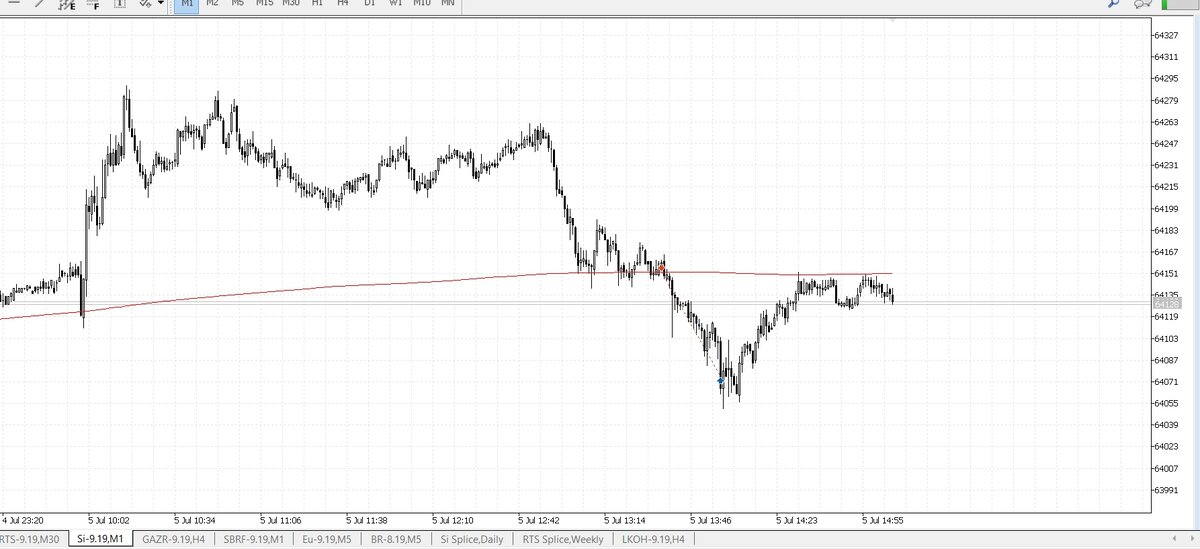Switch chart to M15 timeframe
Screen dimensions: 1200x549
pyautogui.click(x=264, y=4)
